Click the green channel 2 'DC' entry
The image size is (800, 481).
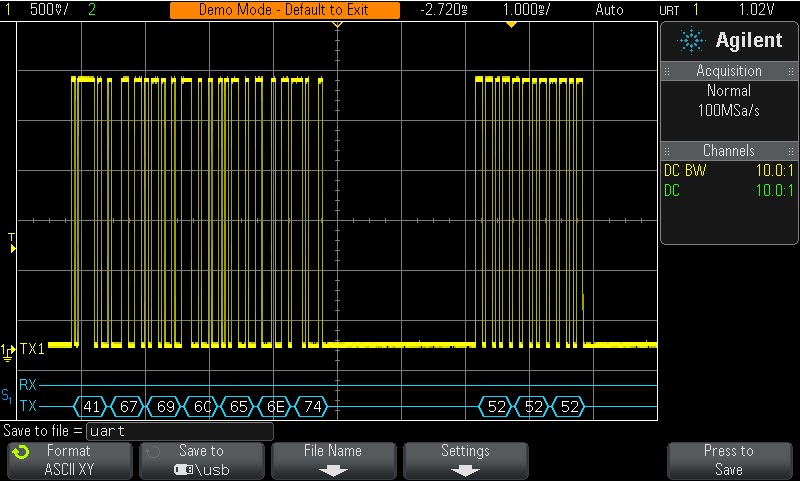coord(672,191)
